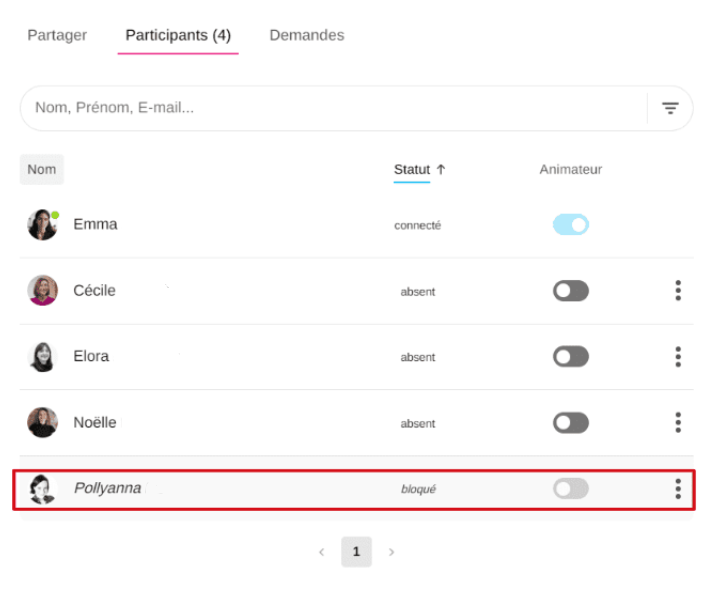The height and width of the screenshot is (589, 714).
Task: Switch to the Demandes tab
Action: click(306, 35)
